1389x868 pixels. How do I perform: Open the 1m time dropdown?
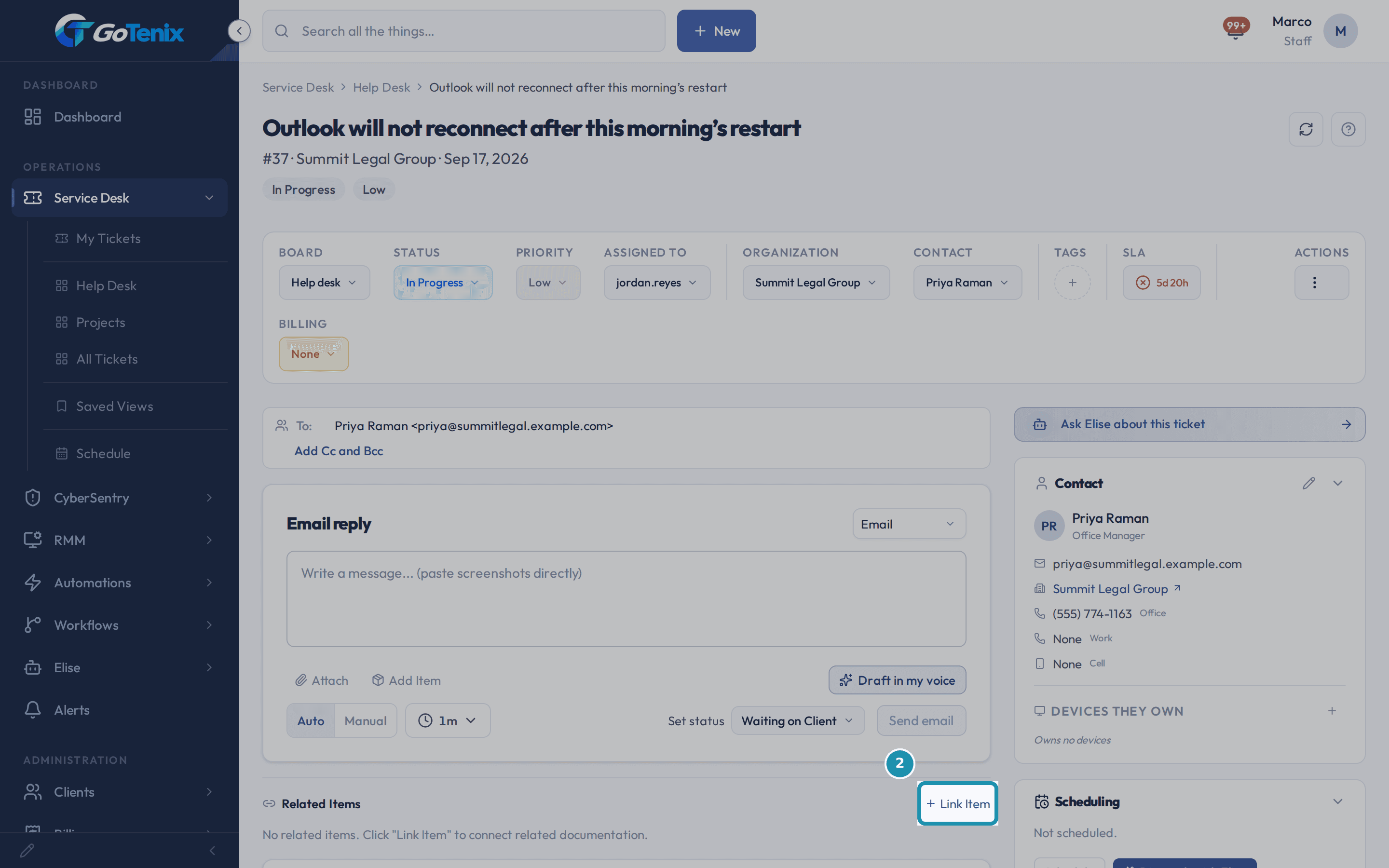tap(448, 720)
